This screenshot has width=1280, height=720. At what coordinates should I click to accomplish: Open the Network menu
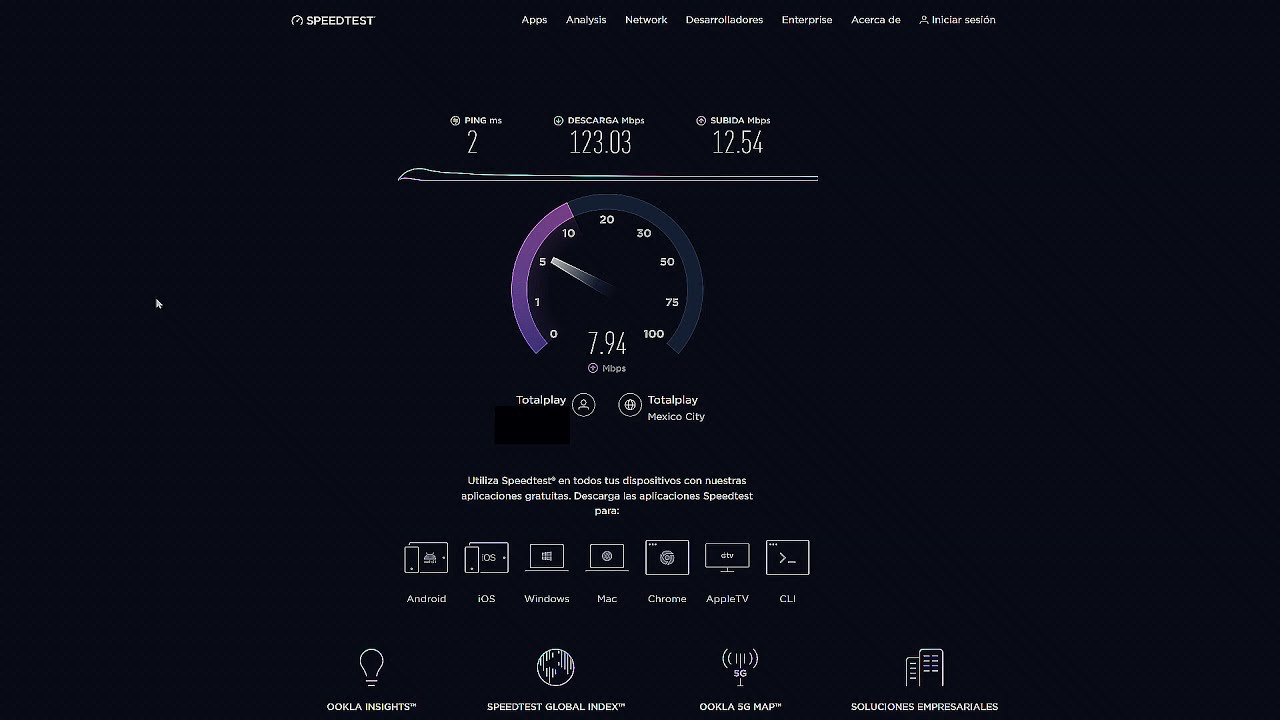tap(646, 20)
